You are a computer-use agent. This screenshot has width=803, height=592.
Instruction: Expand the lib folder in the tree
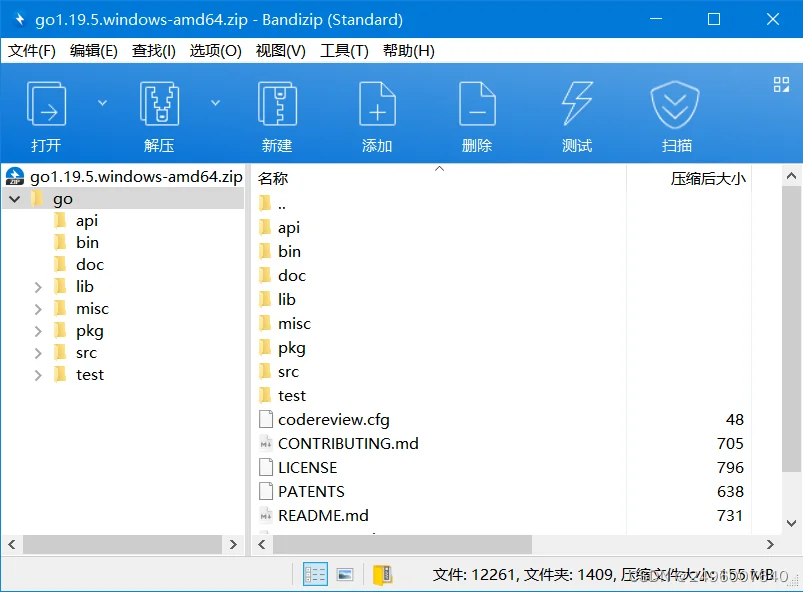tap(38, 287)
